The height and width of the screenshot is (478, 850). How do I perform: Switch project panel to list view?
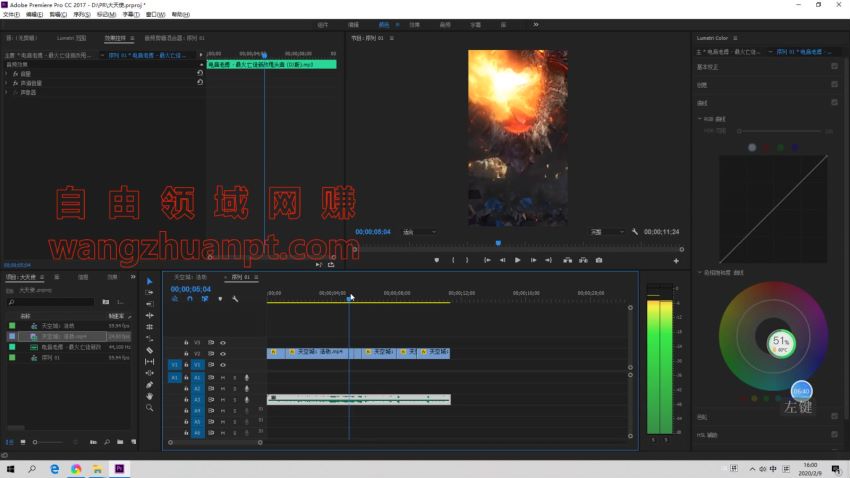[9, 442]
